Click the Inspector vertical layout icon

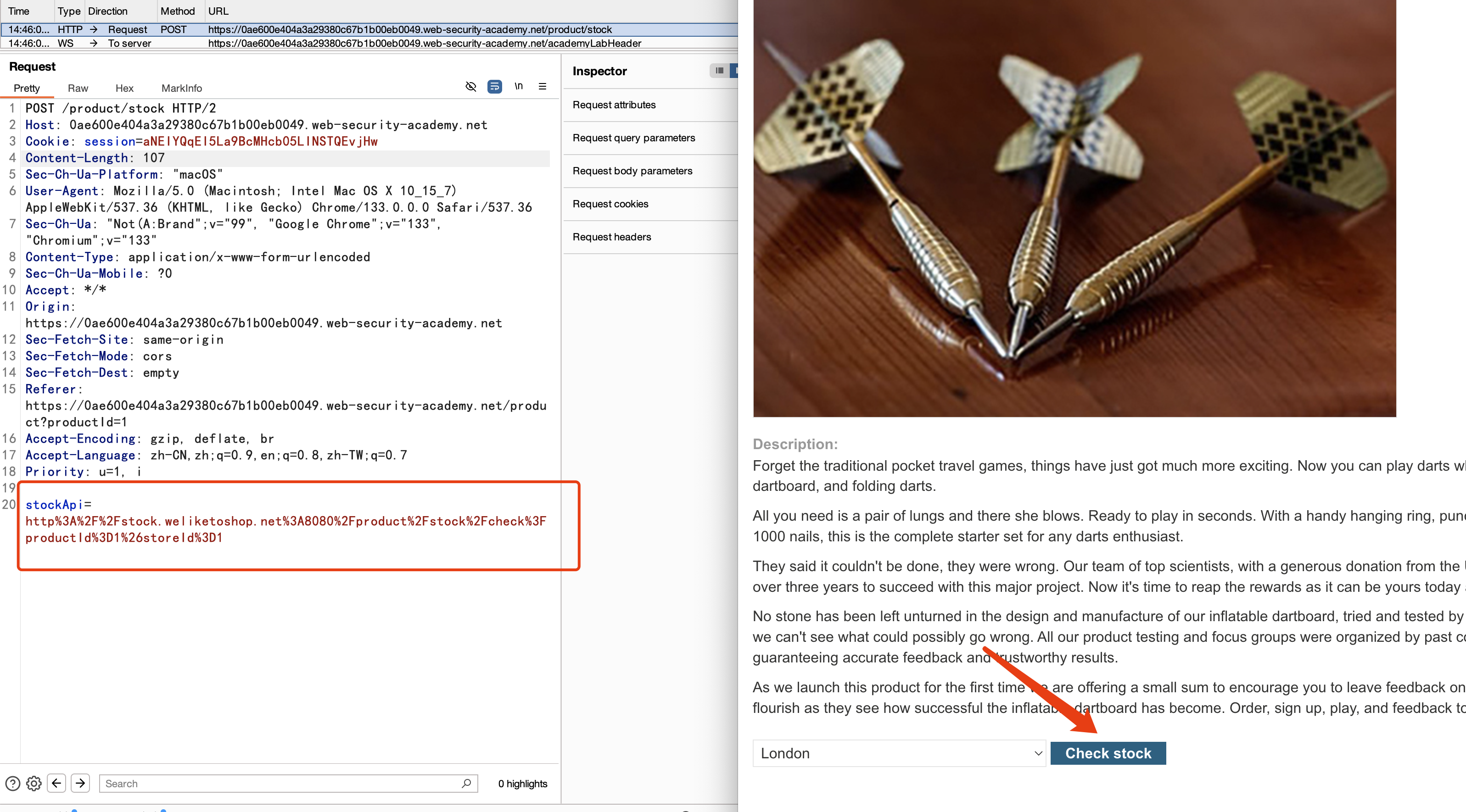(x=719, y=71)
